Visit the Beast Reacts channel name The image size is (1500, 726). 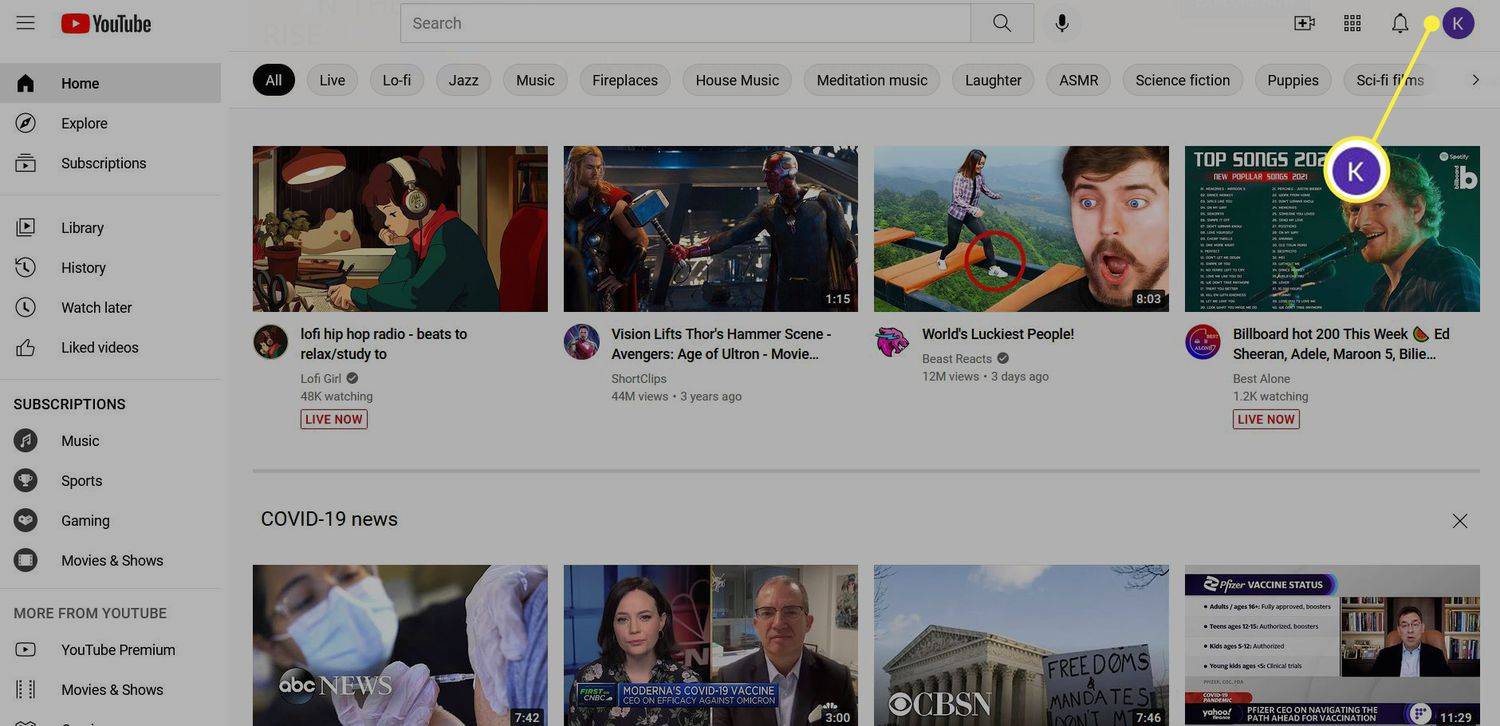pos(957,359)
